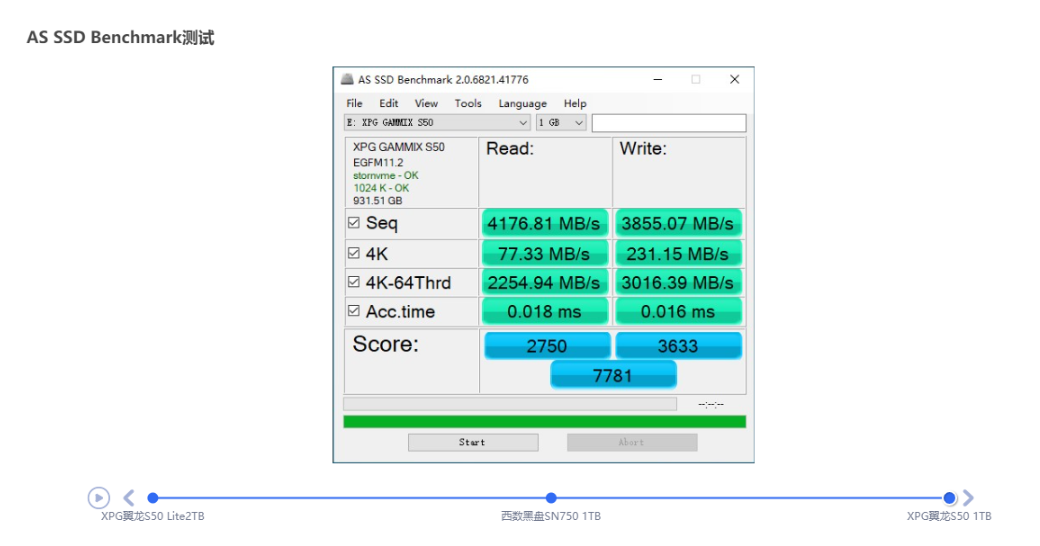1040x546 pixels.
Task: Open the Edit menu
Action: 389,103
